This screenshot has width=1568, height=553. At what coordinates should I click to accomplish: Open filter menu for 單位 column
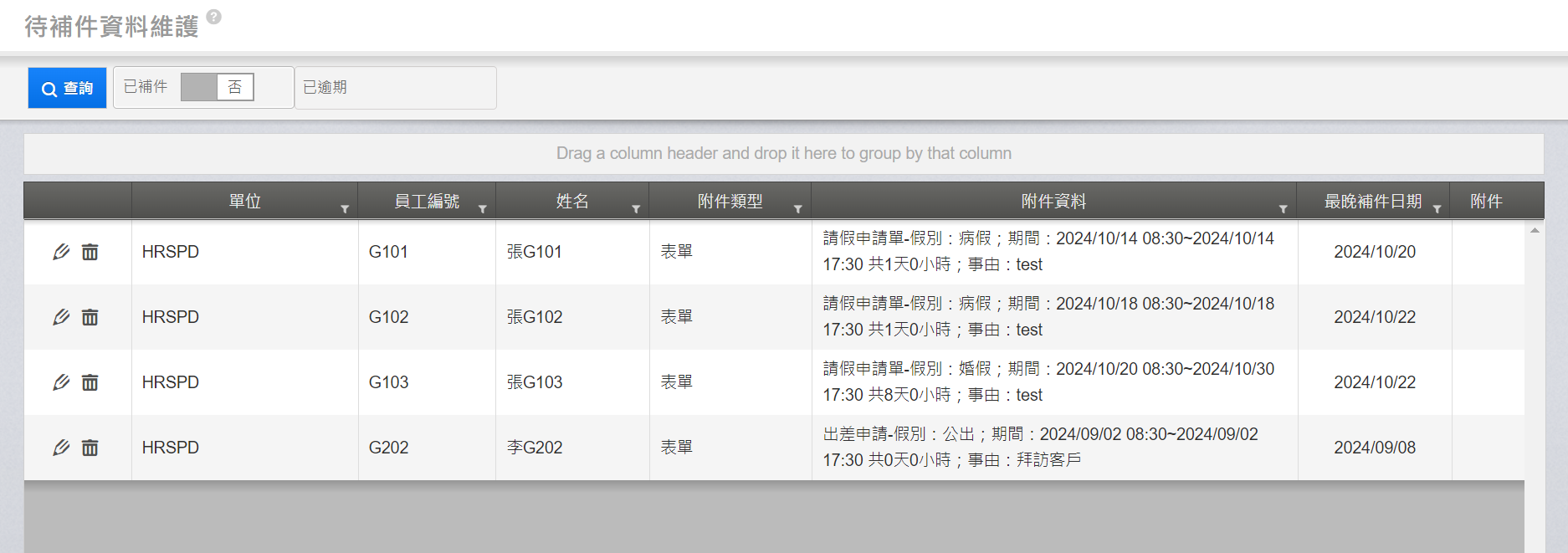tap(345, 209)
